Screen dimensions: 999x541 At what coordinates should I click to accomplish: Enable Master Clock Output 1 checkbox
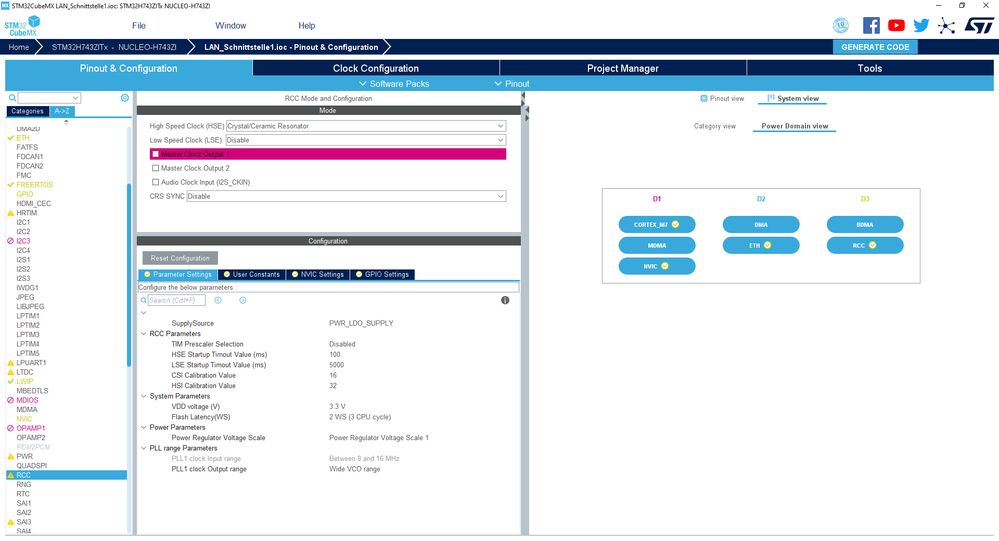click(x=155, y=154)
